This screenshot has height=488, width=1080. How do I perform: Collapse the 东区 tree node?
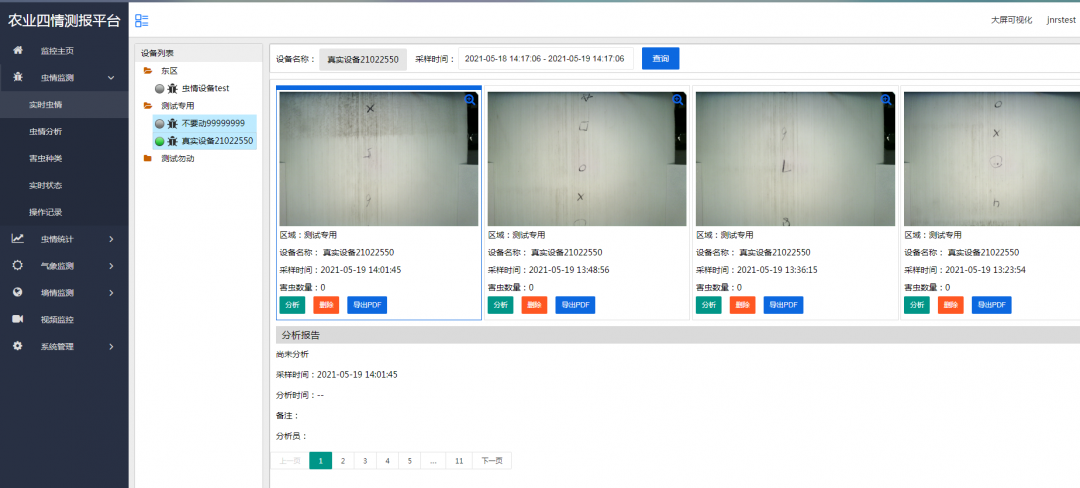point(169,70)
